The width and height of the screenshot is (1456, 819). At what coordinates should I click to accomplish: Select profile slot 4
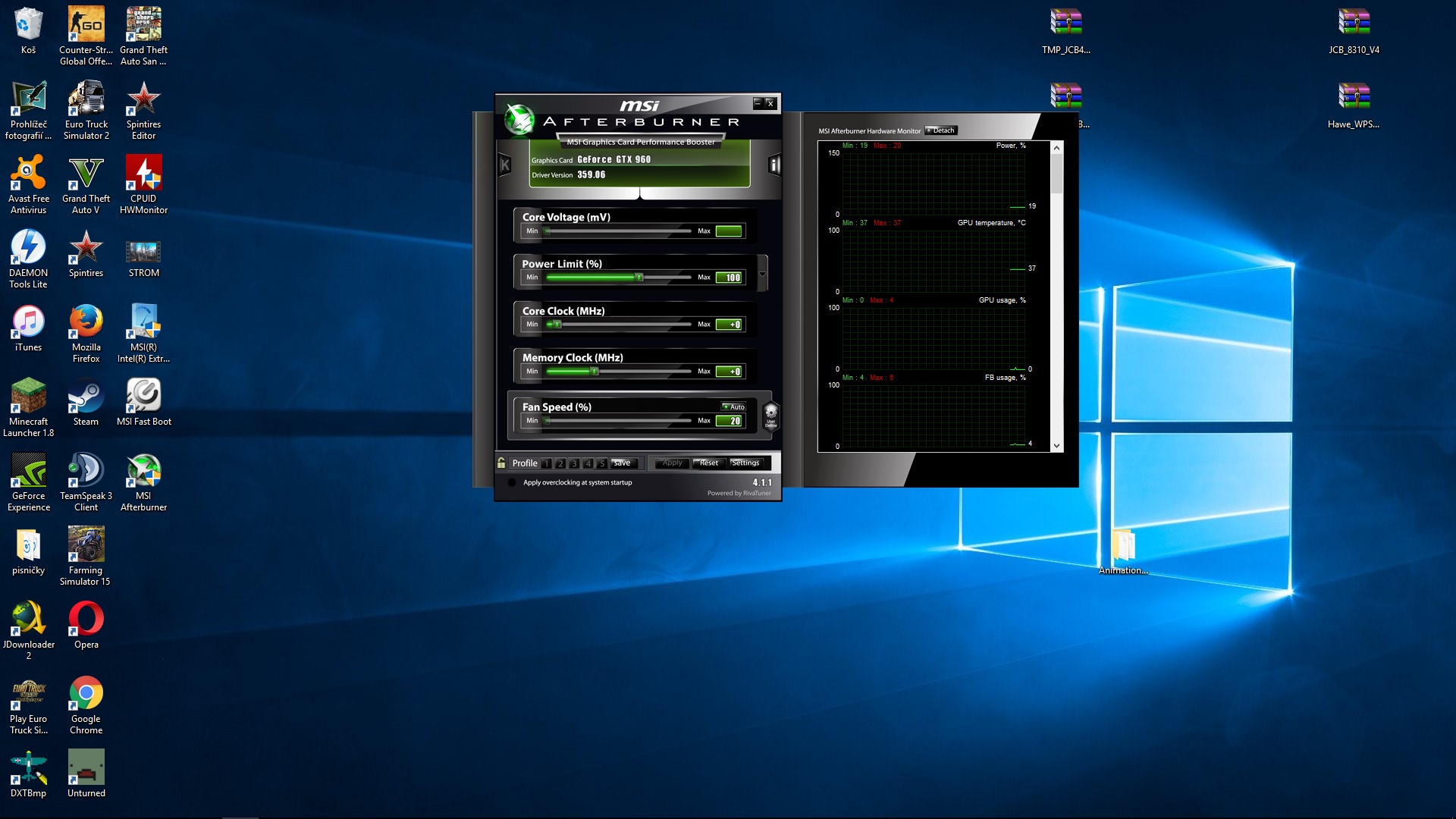[588, 463]
